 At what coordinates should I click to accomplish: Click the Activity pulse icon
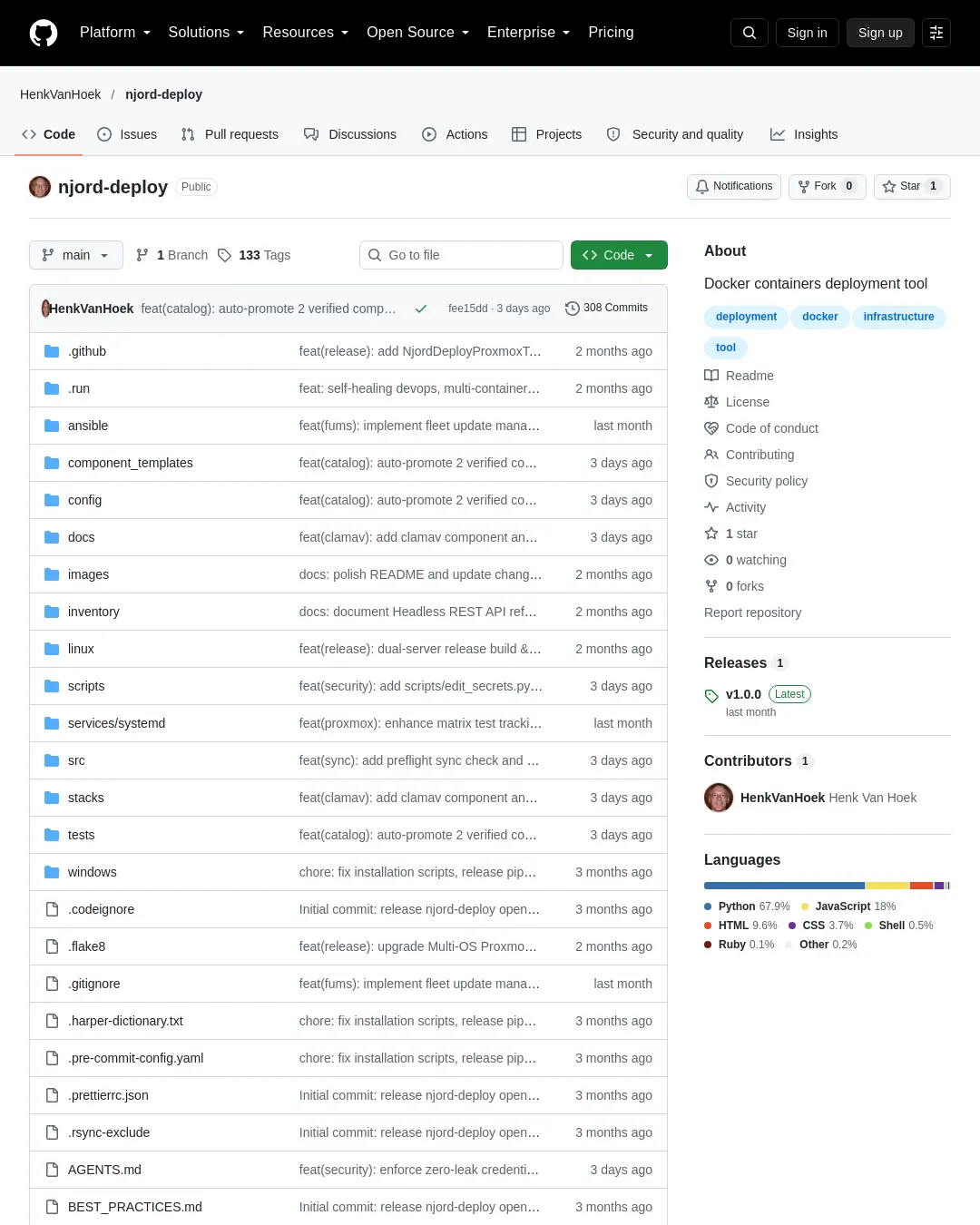click(711, 507)
